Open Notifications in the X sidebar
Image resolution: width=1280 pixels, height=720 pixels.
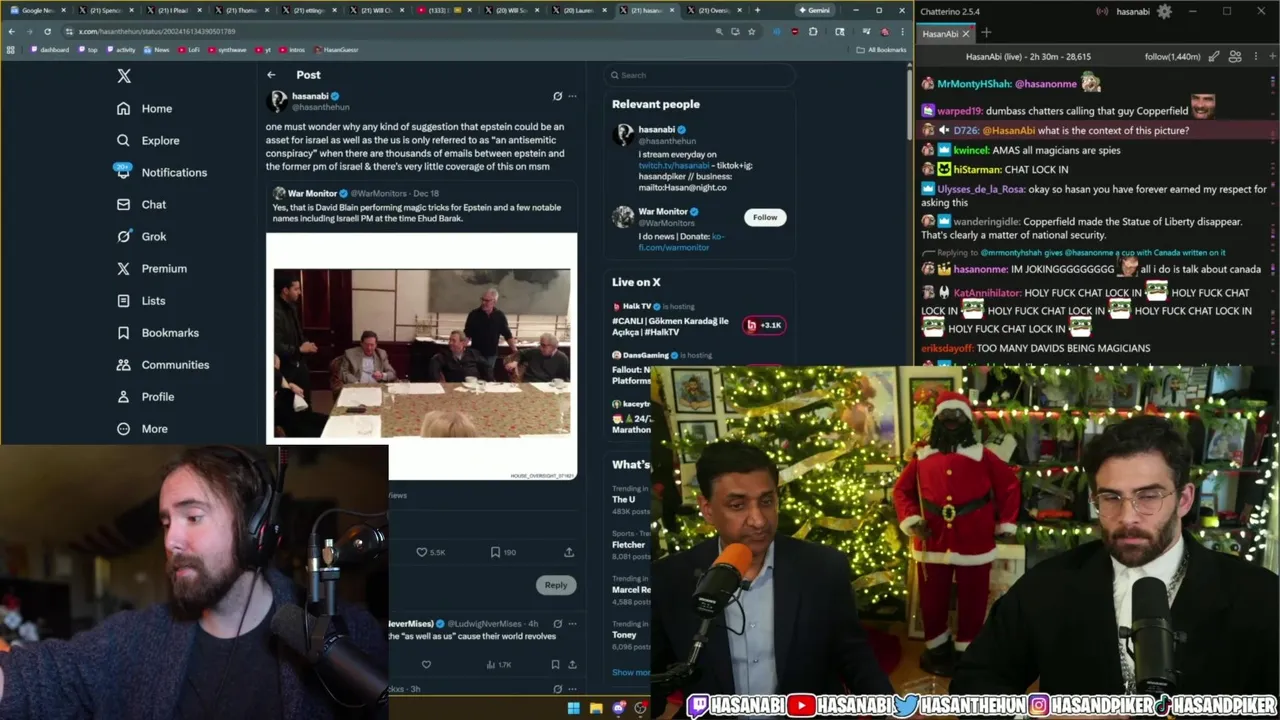pyautogui.click(x=161, y=172)
